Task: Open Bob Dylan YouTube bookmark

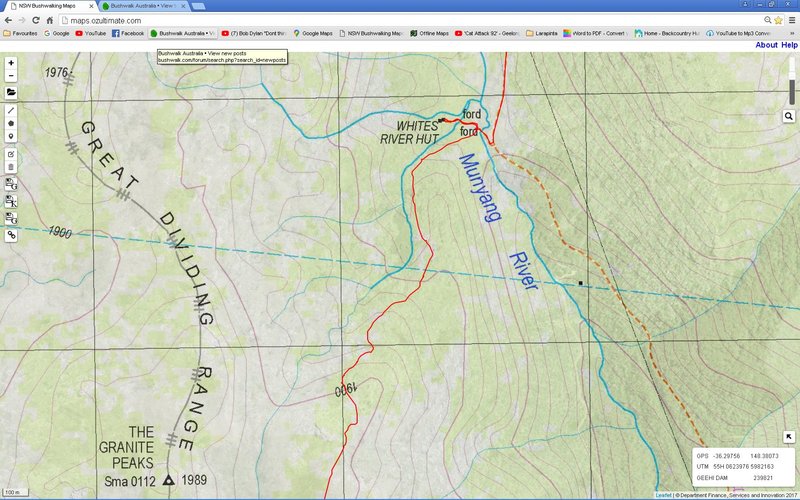Action: pyautogui.click(x=254, y=33)
